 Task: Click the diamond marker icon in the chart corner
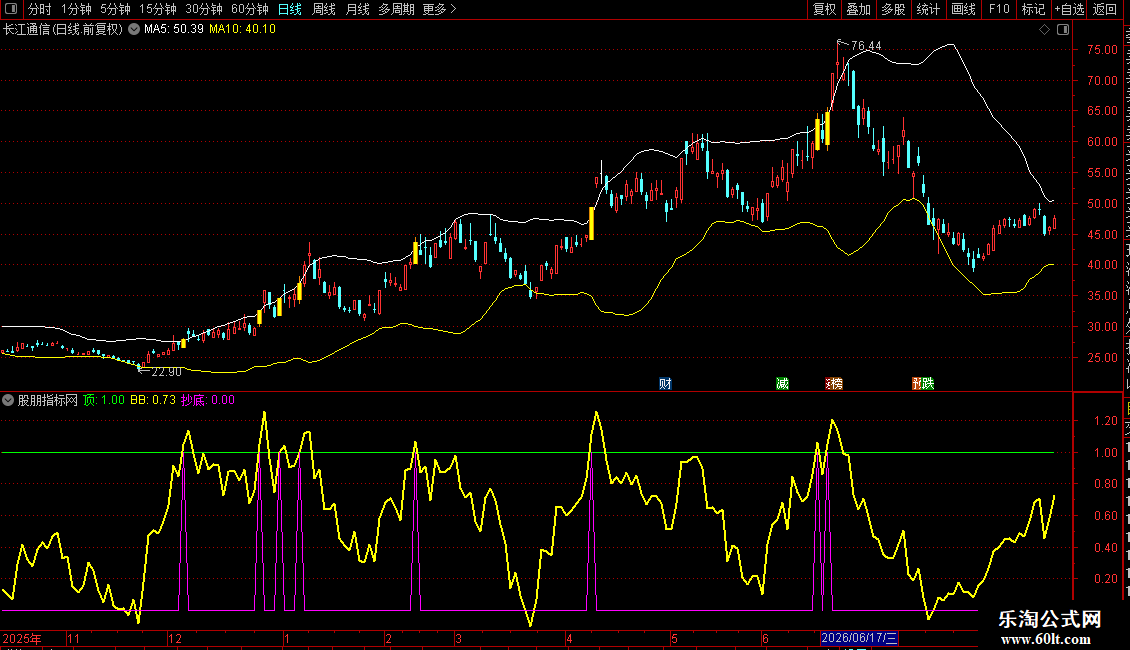[x=1044, y=30]
